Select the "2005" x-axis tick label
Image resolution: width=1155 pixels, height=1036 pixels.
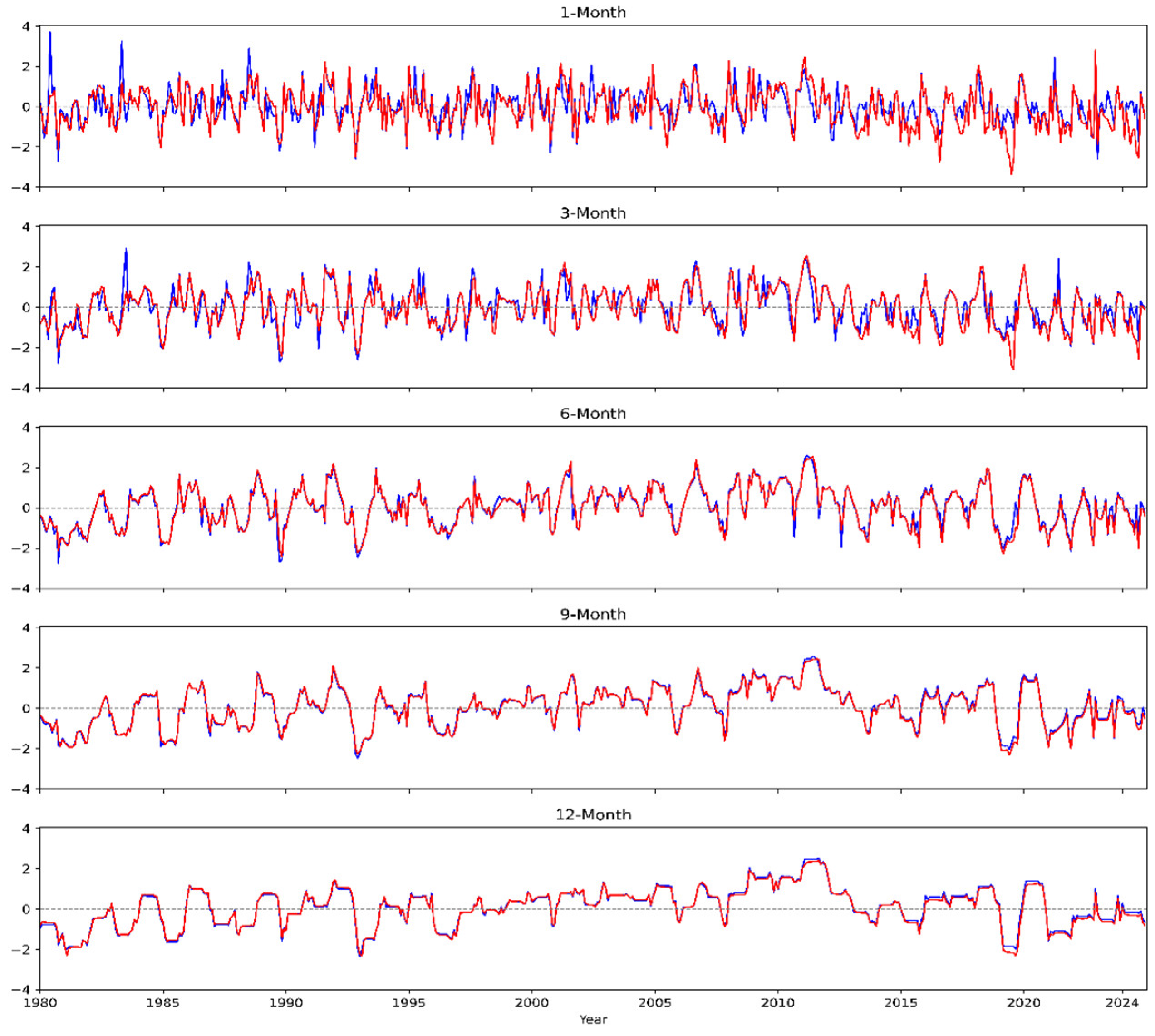pos(655,1003)
